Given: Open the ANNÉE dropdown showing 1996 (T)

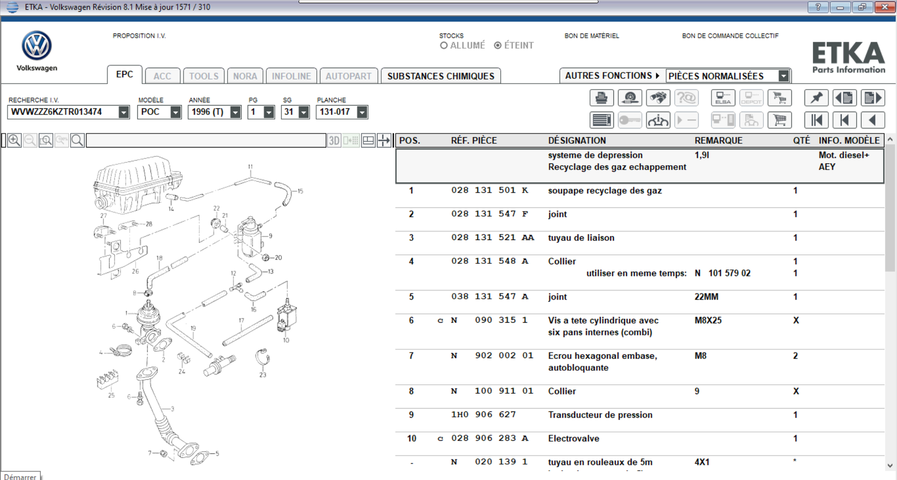Looking at the screenshot, I should [235, 112].
